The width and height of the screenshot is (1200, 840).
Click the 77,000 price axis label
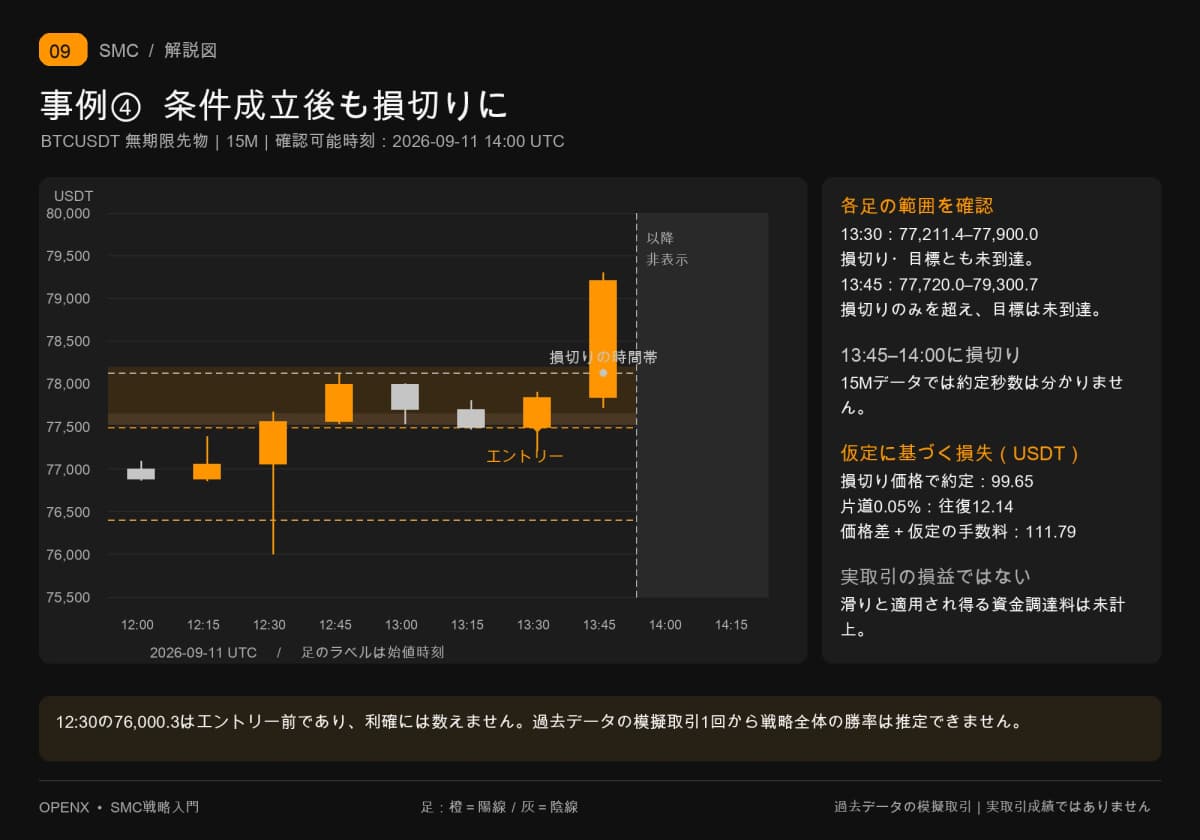69,470
